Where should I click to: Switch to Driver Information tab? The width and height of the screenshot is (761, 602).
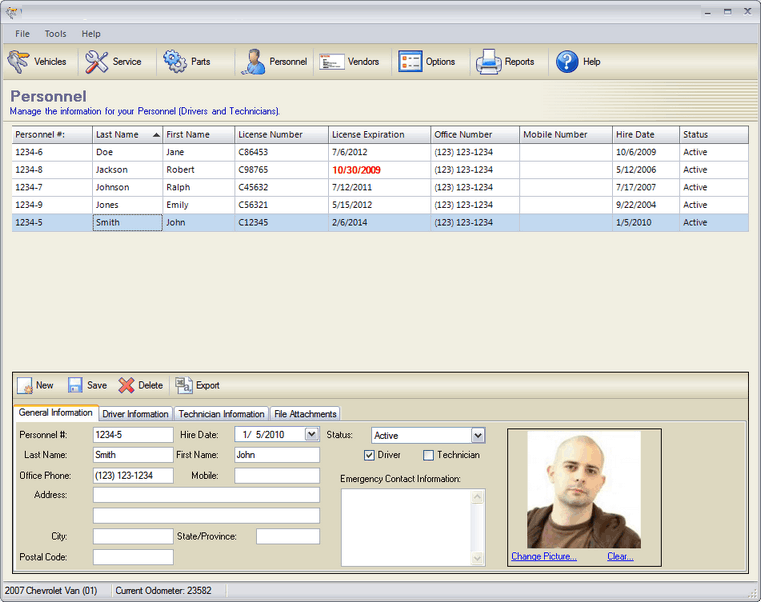(135, 414)
